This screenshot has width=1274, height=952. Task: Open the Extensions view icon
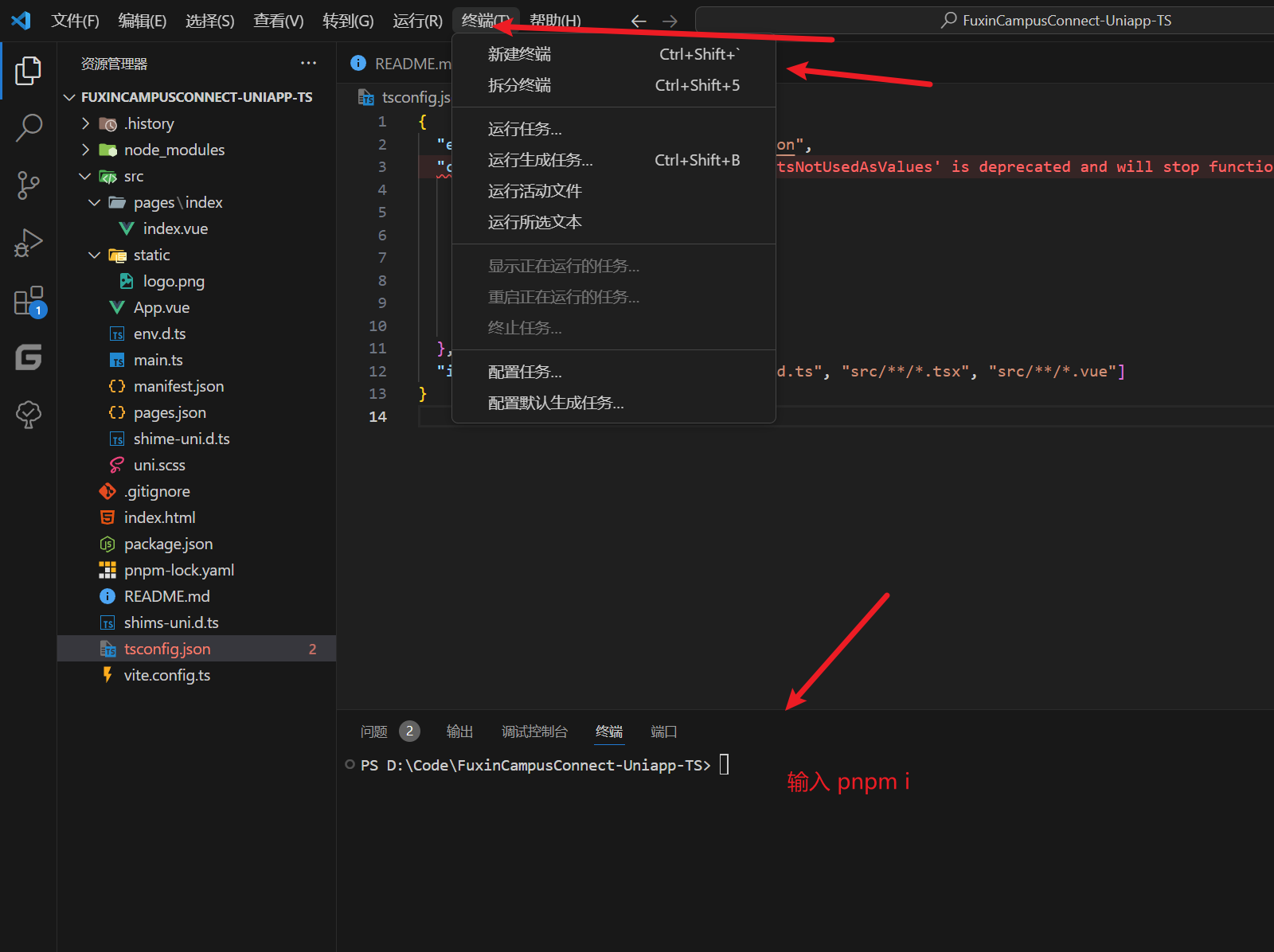(x=29, y=301)
